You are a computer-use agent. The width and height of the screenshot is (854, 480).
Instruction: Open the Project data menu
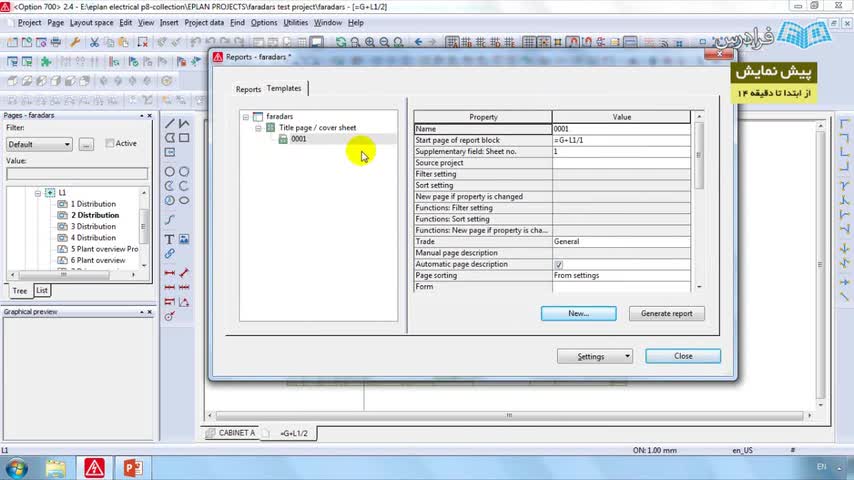pos(204,23)
